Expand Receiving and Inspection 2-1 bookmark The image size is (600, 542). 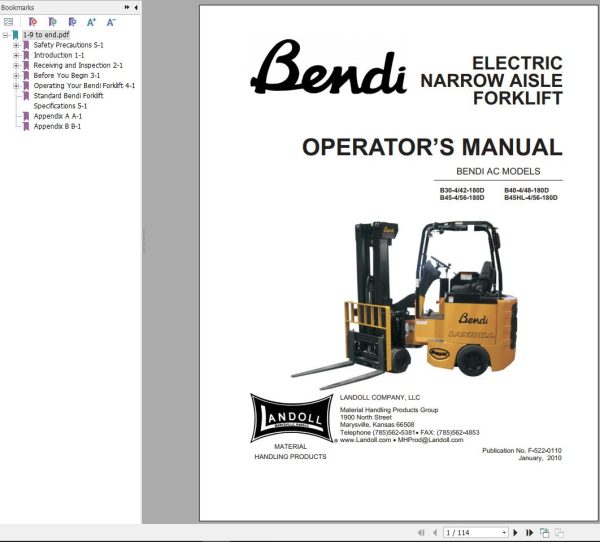tap(16, 65)
